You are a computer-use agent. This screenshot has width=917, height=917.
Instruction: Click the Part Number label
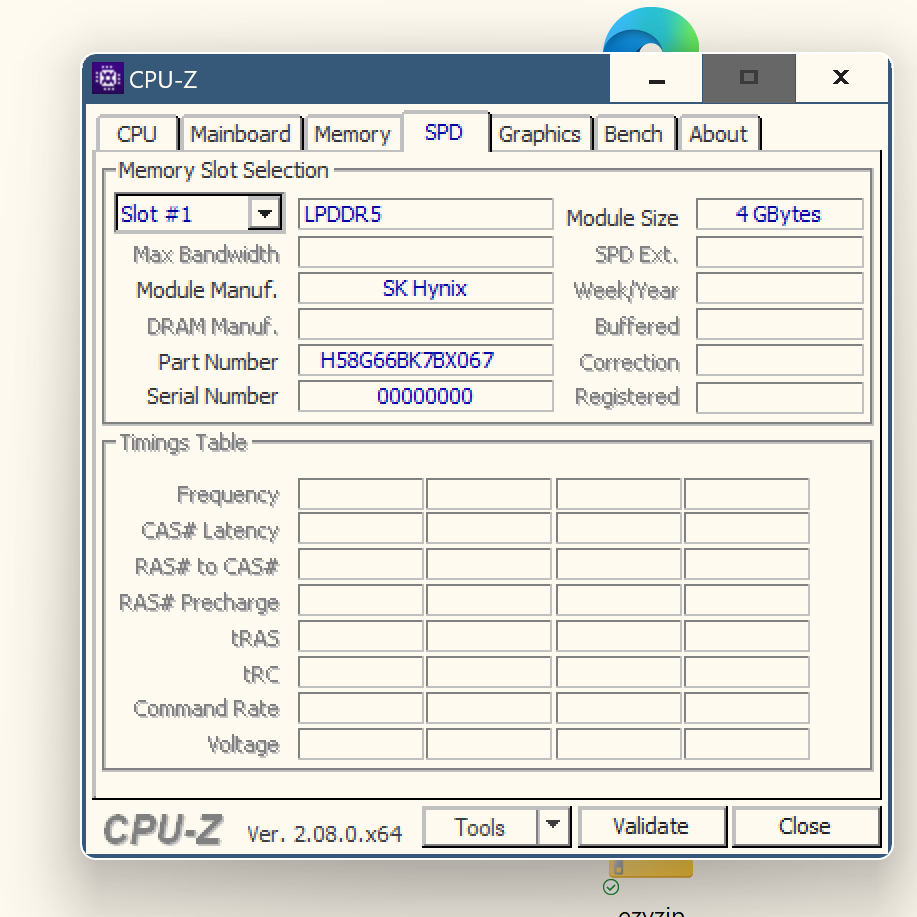[218, 362]
